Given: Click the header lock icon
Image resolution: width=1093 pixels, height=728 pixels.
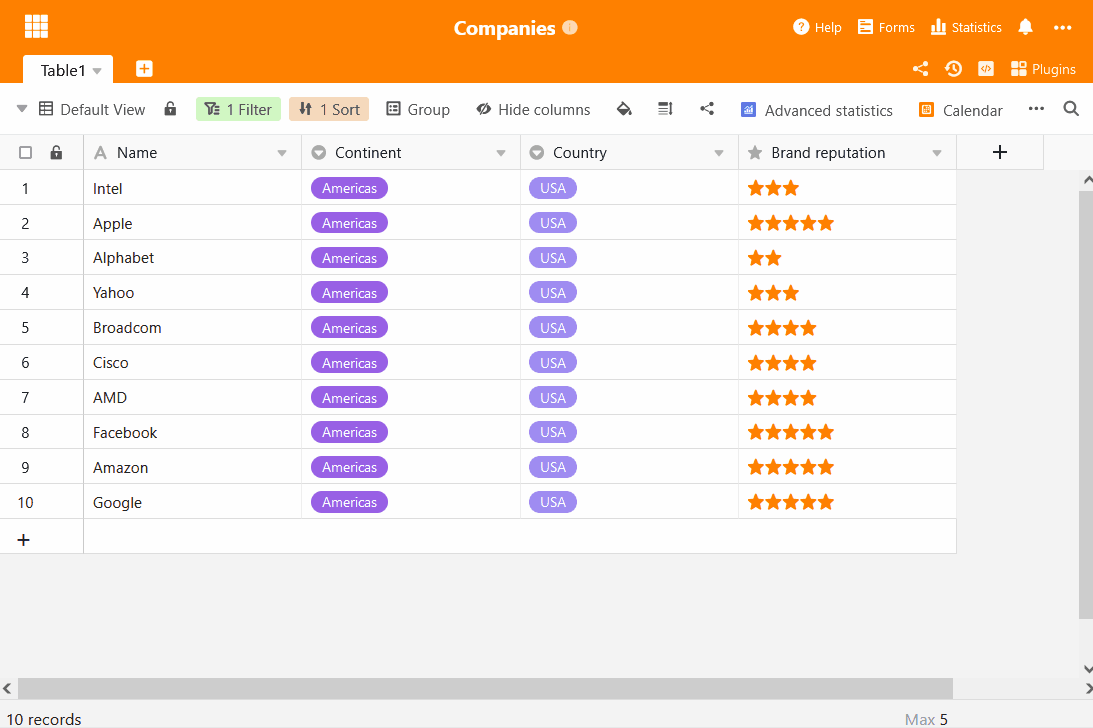Looking at the screenshot, I should point(56,153).
